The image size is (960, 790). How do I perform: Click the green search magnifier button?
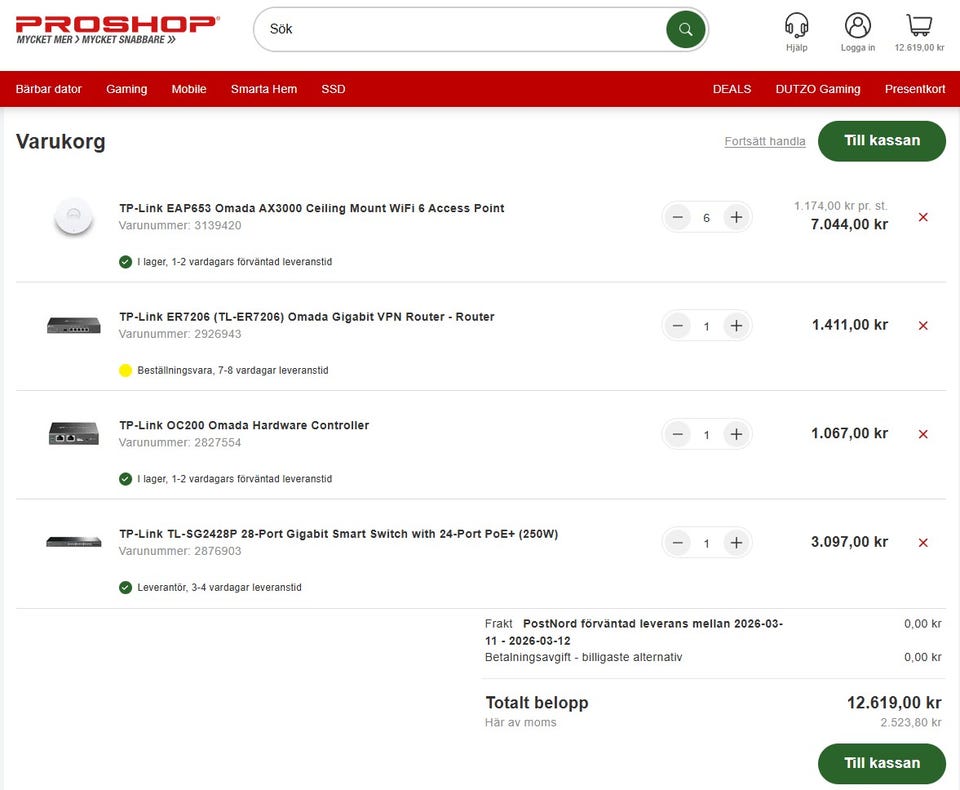pyautogui.click(x=685, y=30)
